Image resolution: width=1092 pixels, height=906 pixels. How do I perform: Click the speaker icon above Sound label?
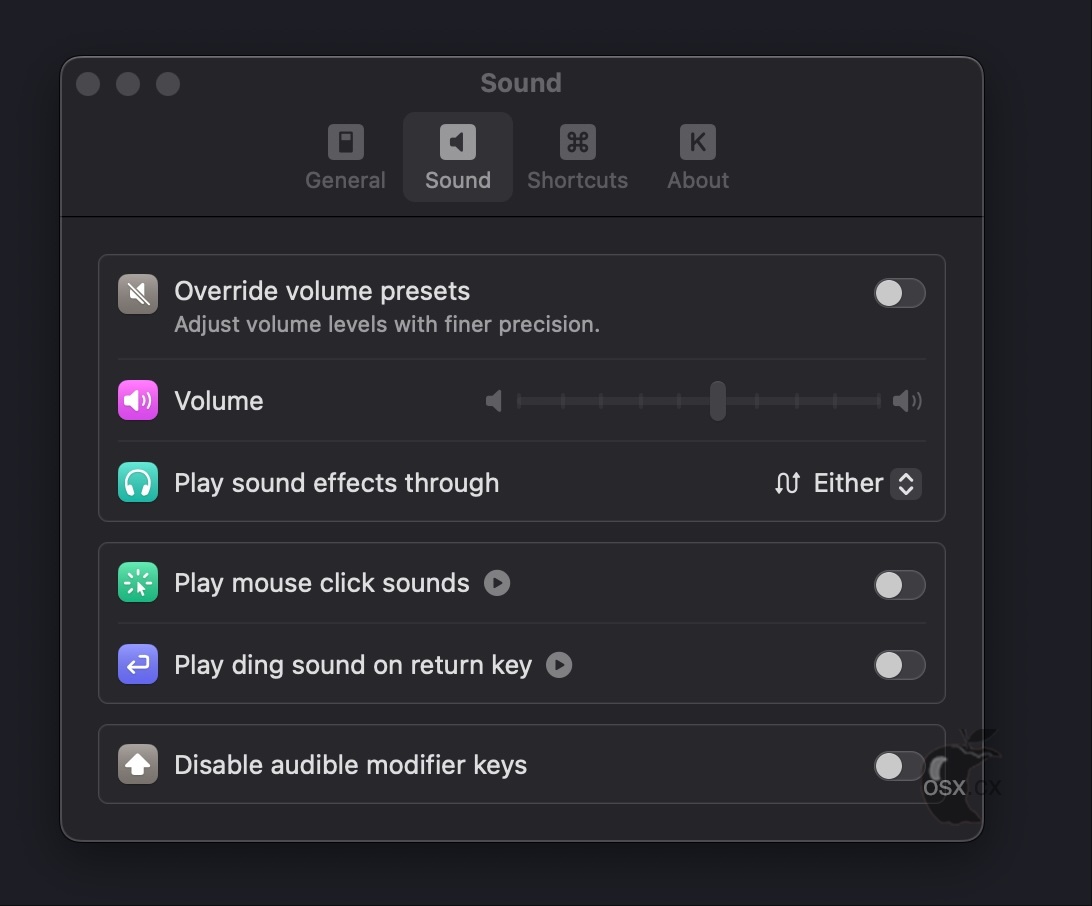pos(457,141)
